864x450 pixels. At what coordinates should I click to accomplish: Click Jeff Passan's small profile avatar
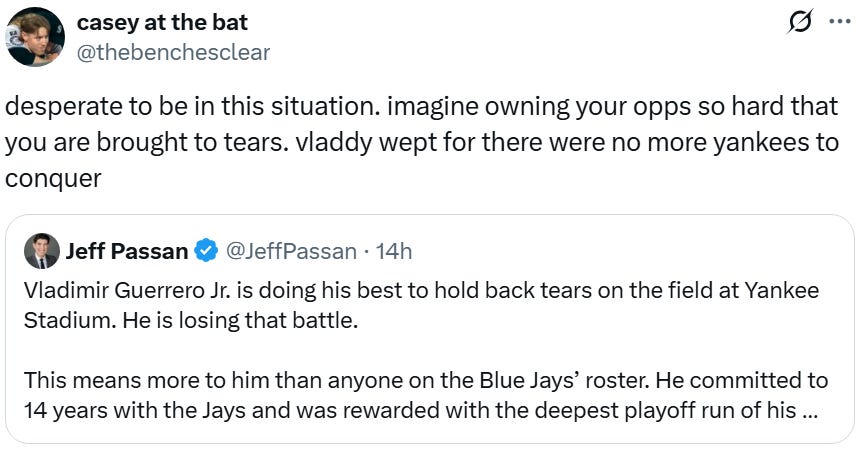coord(41,251)
